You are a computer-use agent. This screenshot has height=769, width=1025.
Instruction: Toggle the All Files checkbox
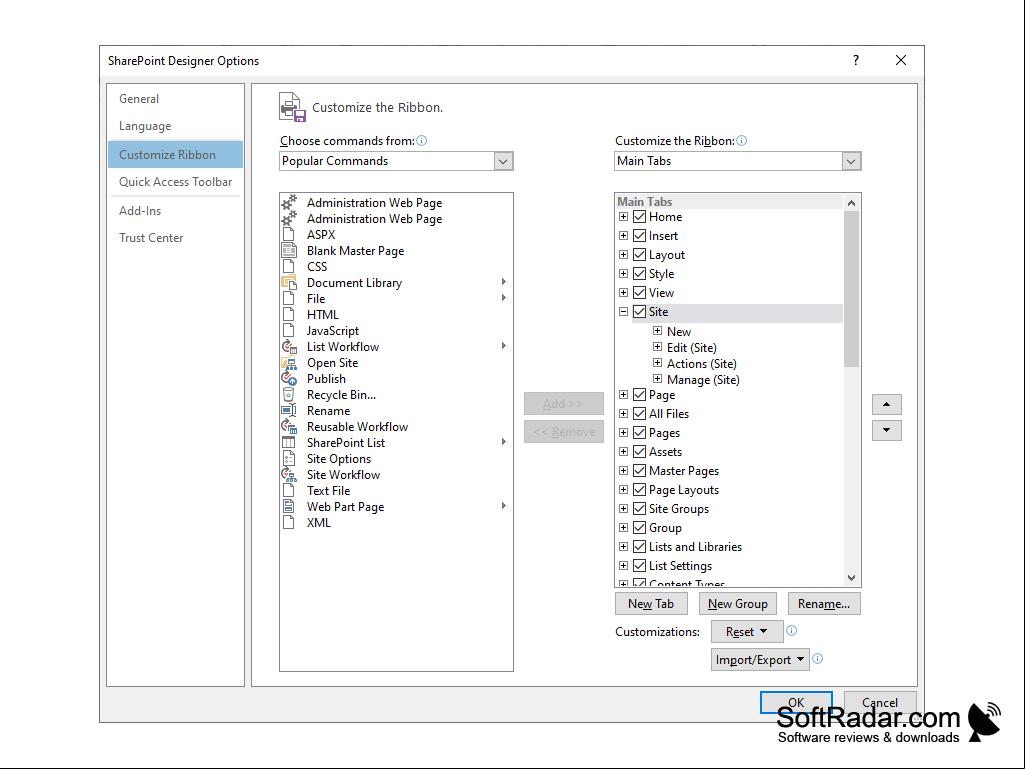640,413
